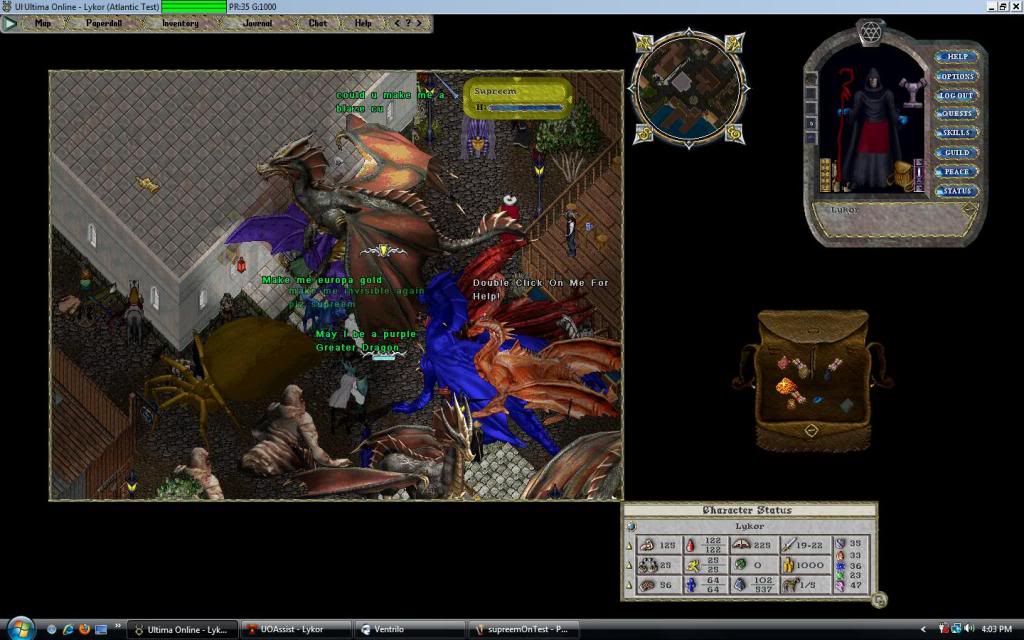Click the green progress bar in title area
This screenshot has height=640, width=1024.
[193, 7]
